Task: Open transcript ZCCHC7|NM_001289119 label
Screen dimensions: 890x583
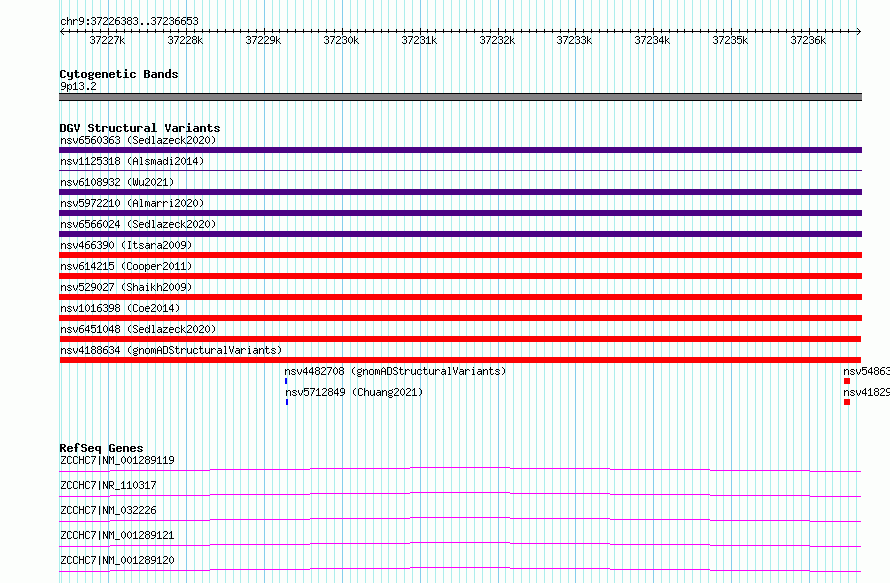Action: [117, 460]
